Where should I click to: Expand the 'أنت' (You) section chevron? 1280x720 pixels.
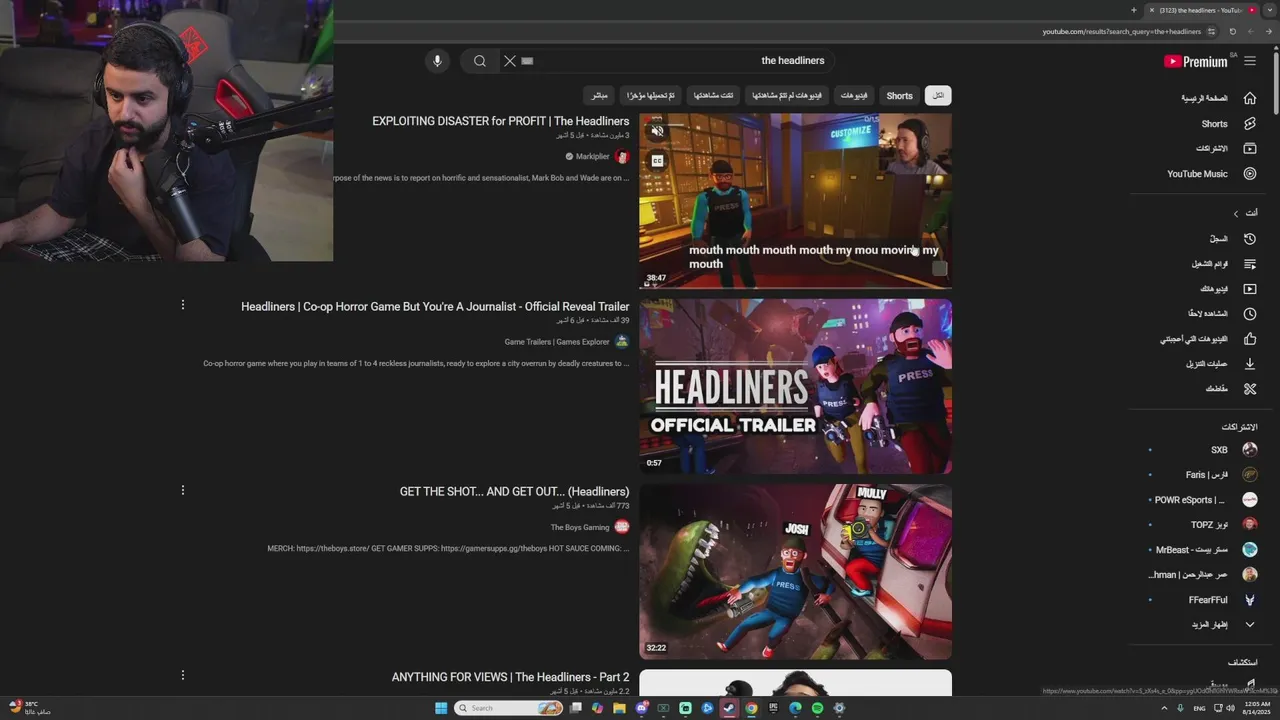(x=1236, y=213)
